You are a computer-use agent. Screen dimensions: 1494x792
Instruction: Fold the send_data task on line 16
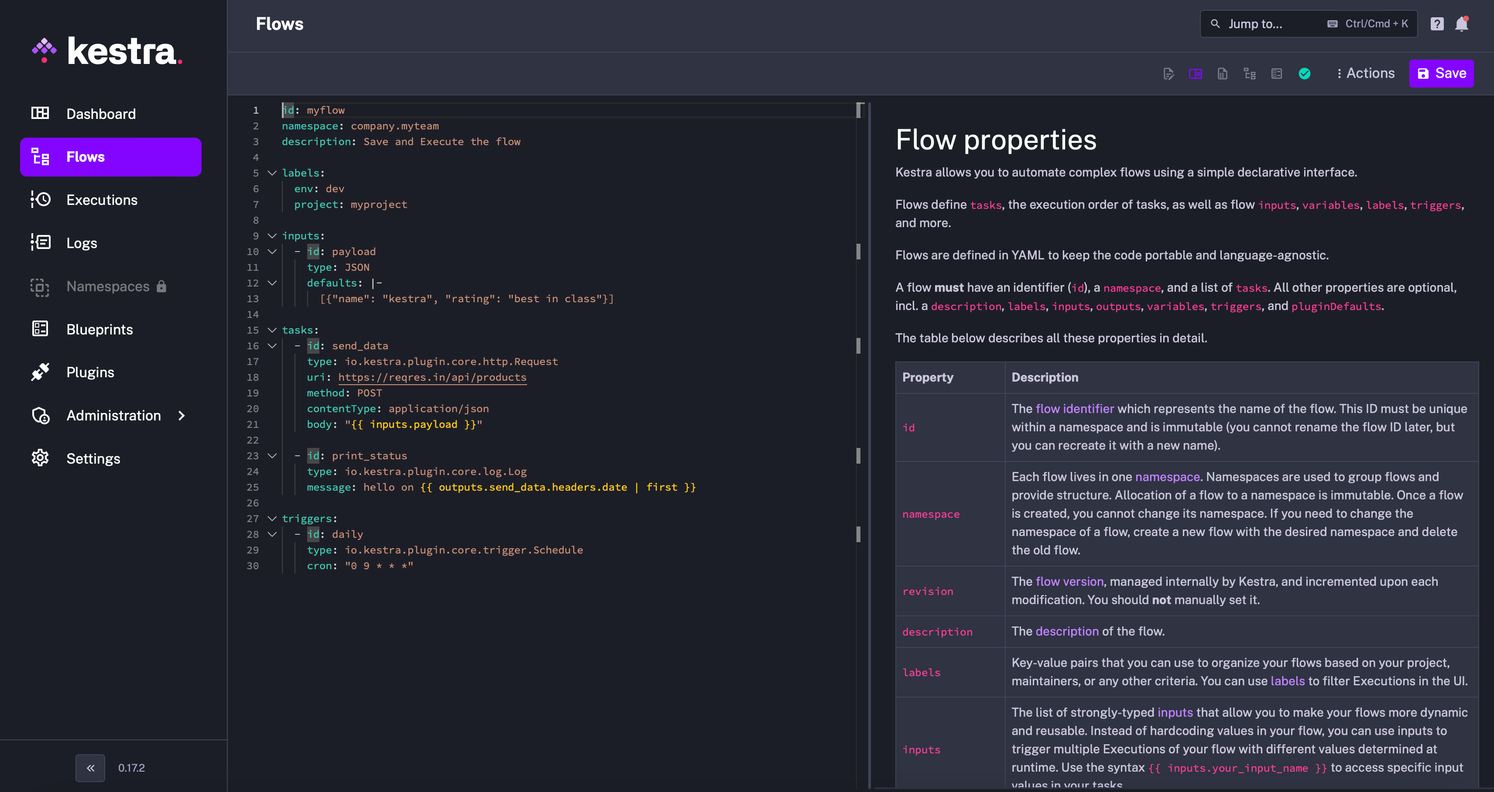coord(272,346)
